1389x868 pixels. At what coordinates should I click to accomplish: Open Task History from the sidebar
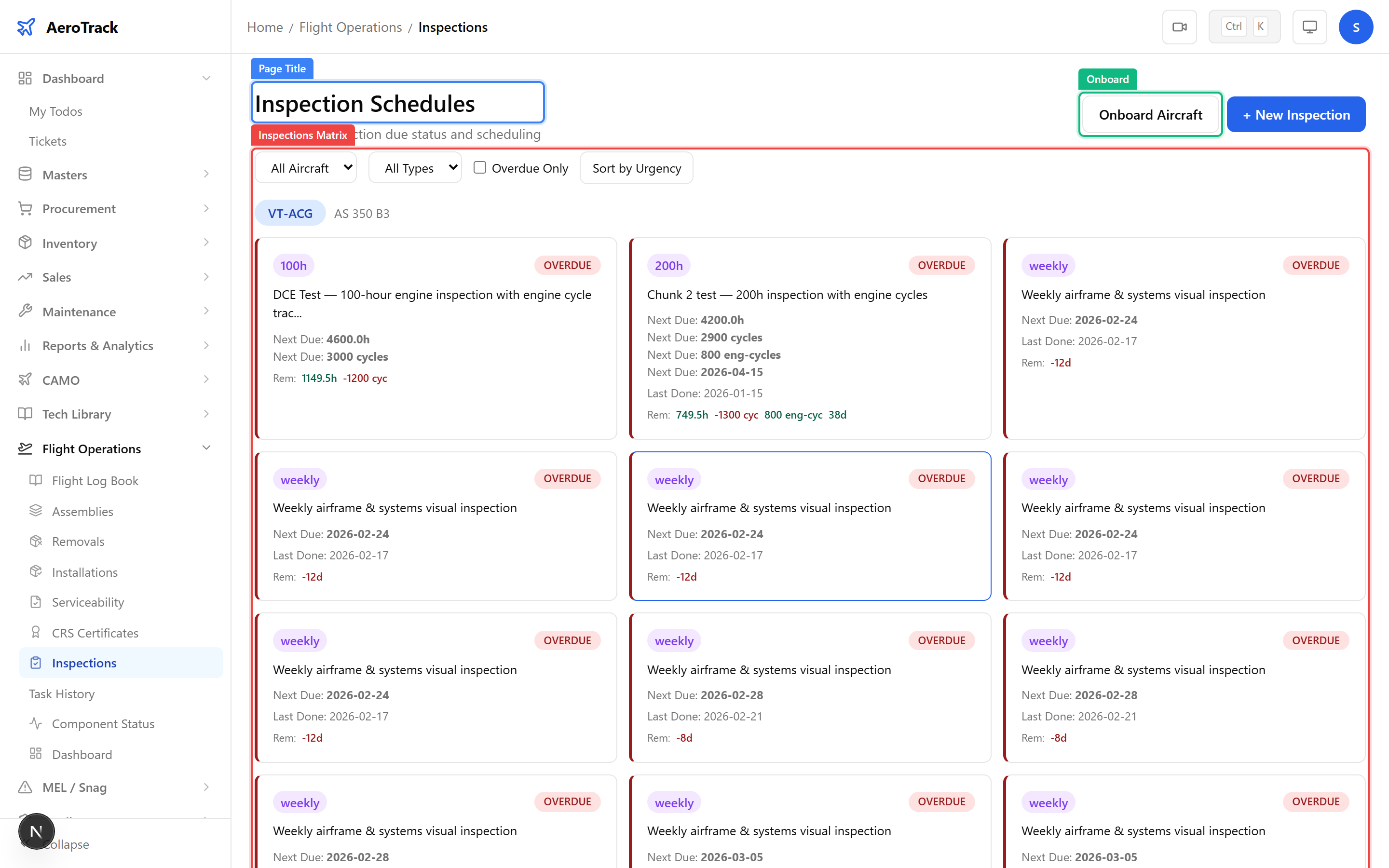click(x=62, y=693)
